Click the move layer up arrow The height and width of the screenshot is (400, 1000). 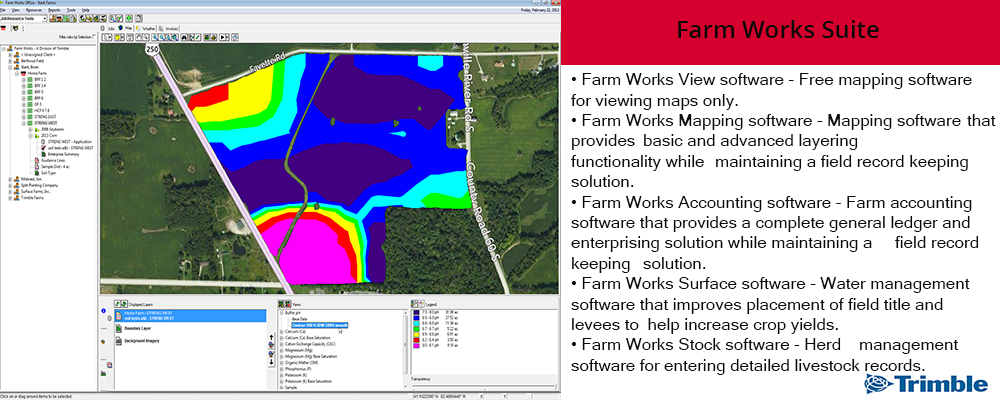tap(271, 338)
